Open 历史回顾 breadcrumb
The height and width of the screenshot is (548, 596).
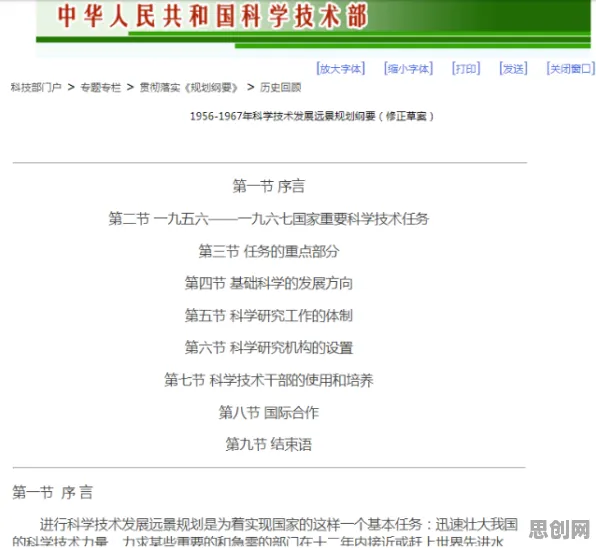(x=280, y=87)
